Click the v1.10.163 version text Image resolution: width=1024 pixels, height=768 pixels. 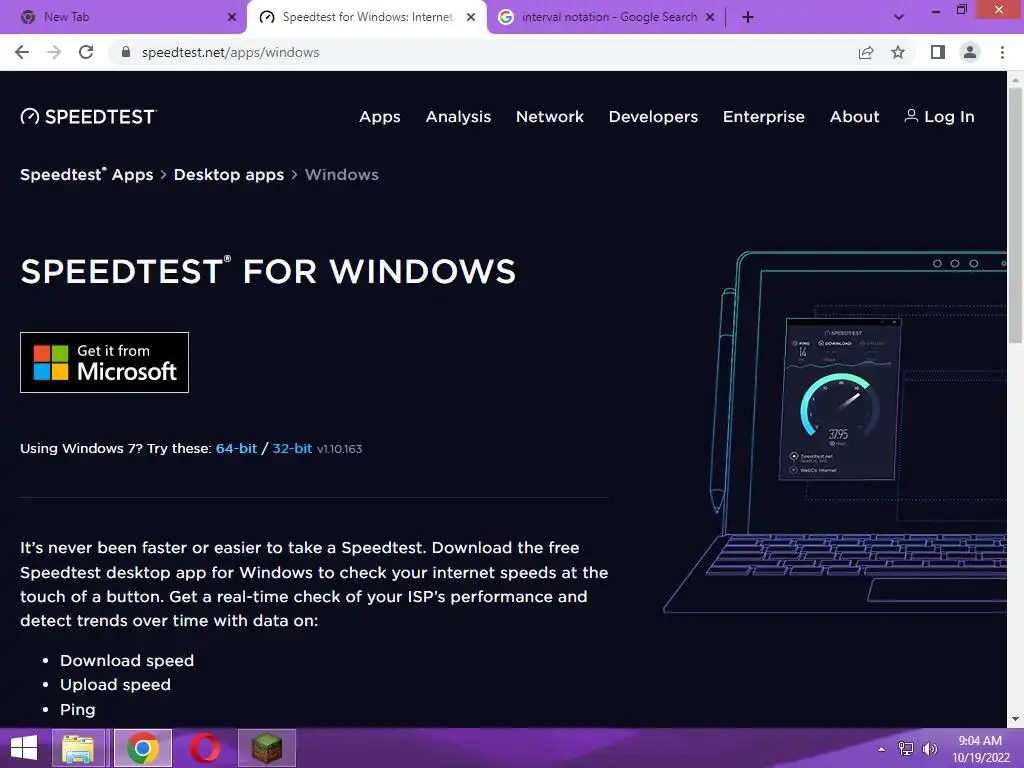pos(339,449)
